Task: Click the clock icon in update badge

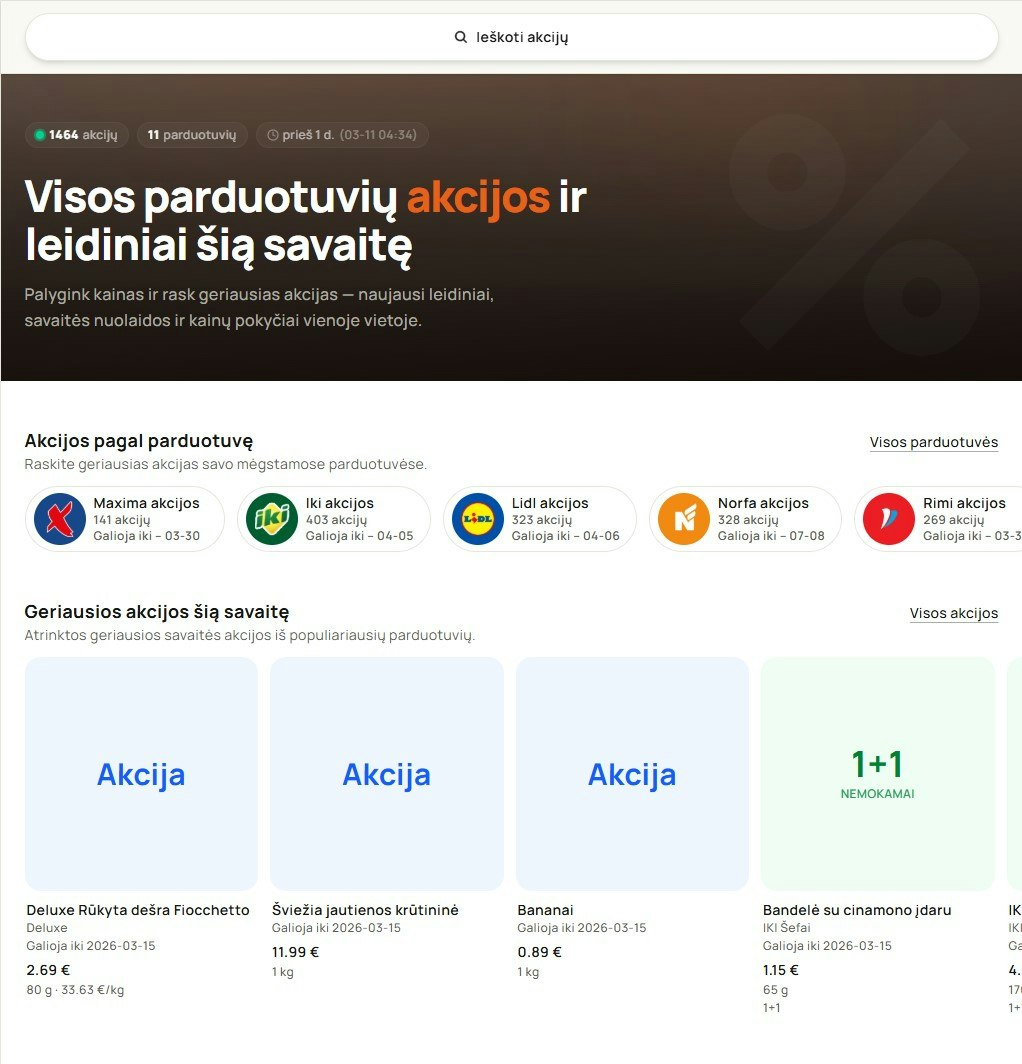Action: [x=273, y=135]
